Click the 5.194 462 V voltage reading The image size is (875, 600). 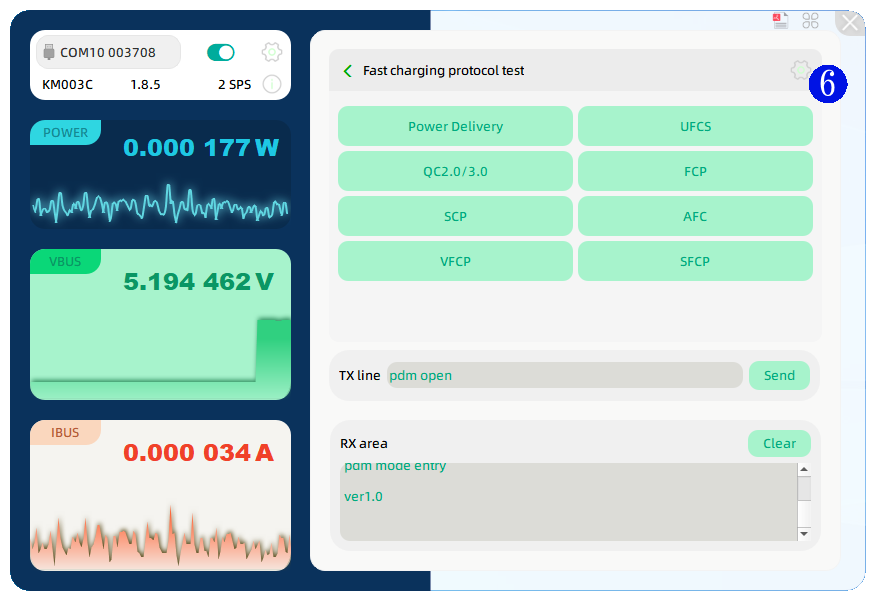coord(199,282)
